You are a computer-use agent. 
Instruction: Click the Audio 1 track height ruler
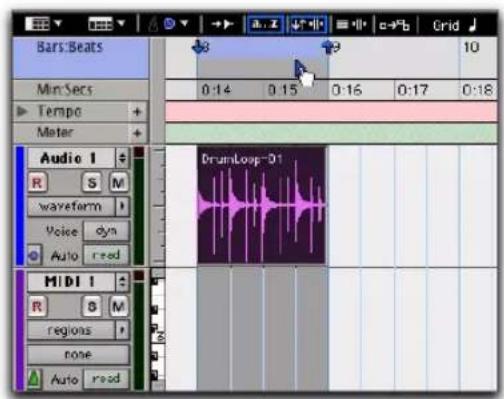tap(158, 206)
